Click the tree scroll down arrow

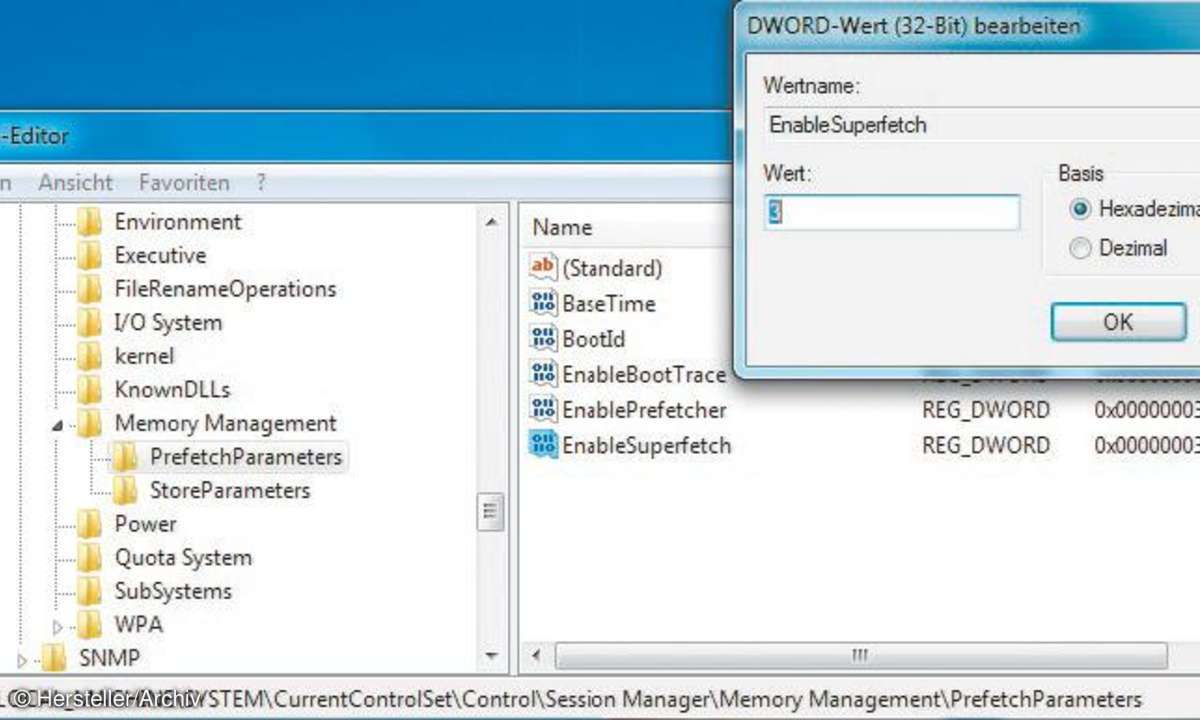490,657
